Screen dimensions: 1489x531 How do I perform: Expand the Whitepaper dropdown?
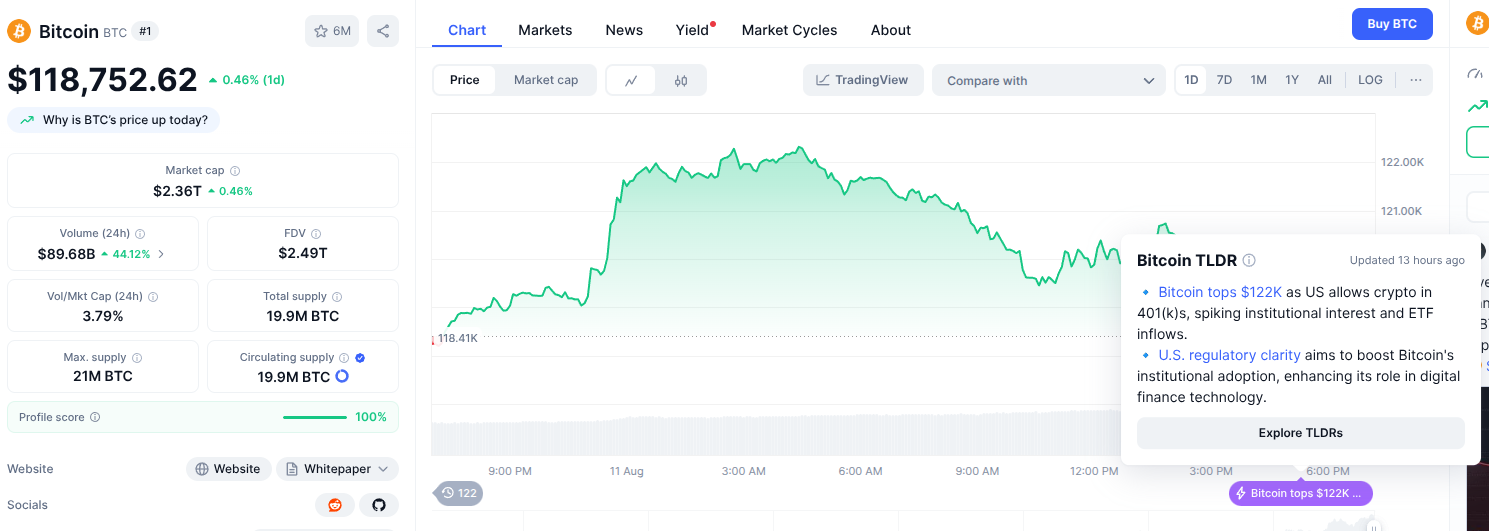[x=337, y=469]
